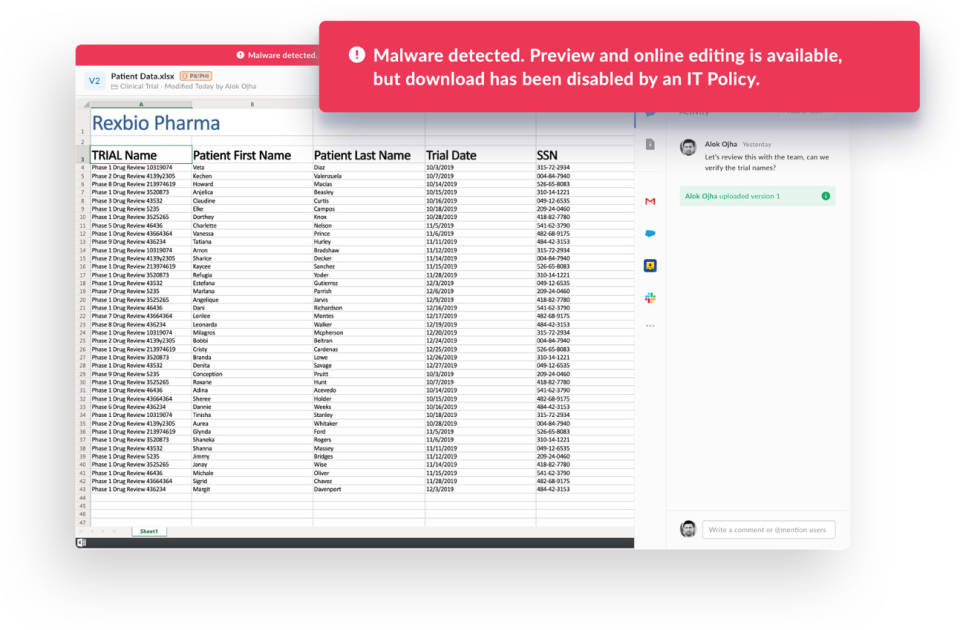Image resolution: width=960 pixels, height=630 pixels.
Task: Show more integrations via the ellipsis icon
Action: click(650, 326)
